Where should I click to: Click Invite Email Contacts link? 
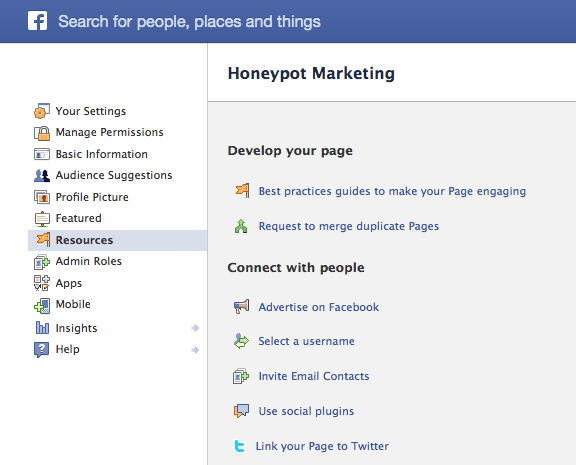click(x=314, y=376)
